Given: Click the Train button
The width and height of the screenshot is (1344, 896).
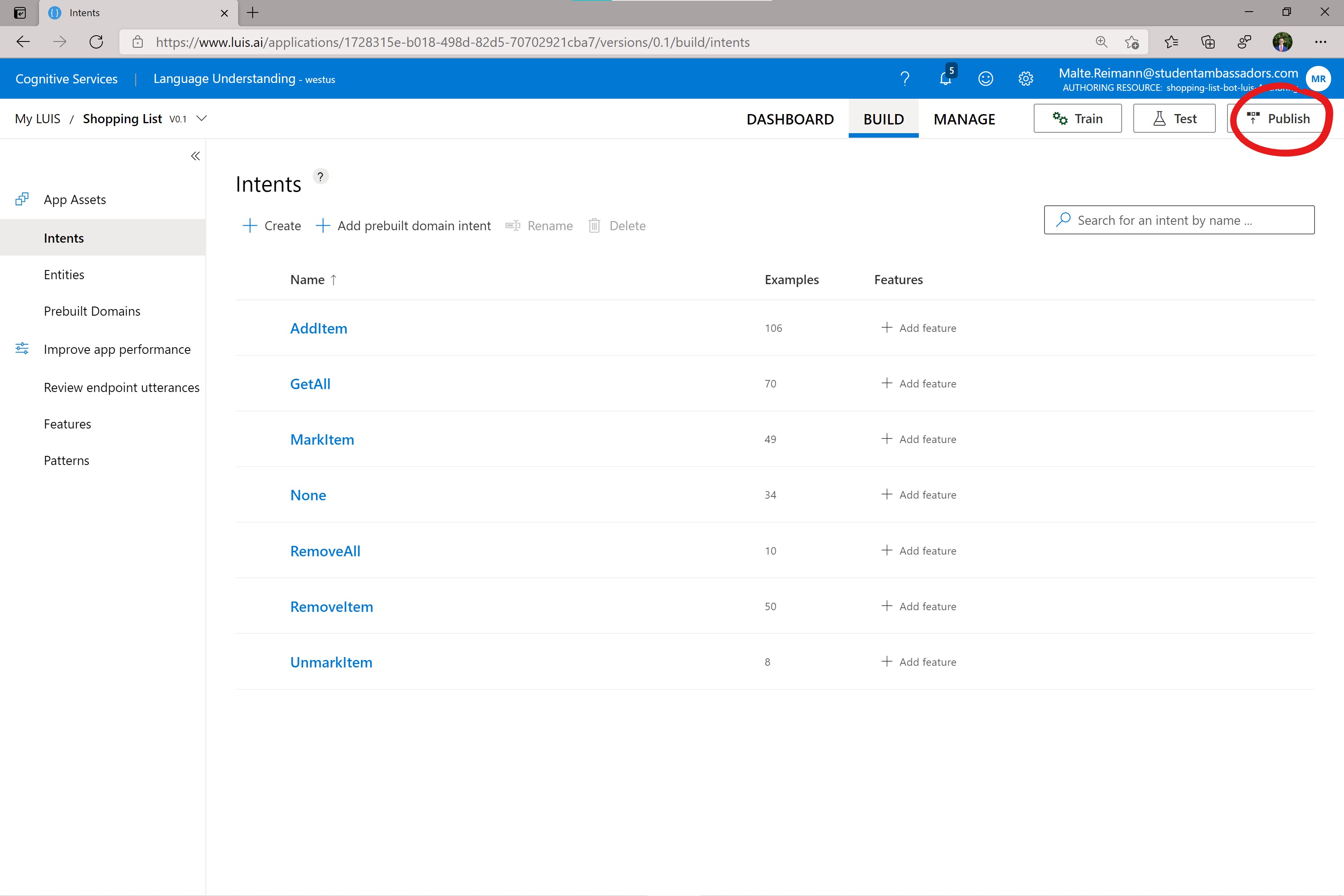Looking at the screenshot, I should point(1077,118).
